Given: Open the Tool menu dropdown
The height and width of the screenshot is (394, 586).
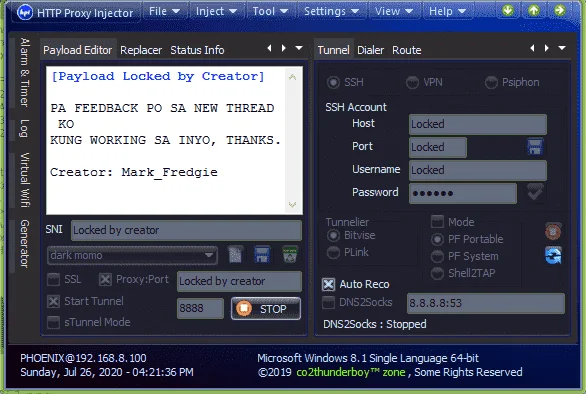Looking at the screenshot, I should pos(270,11).
